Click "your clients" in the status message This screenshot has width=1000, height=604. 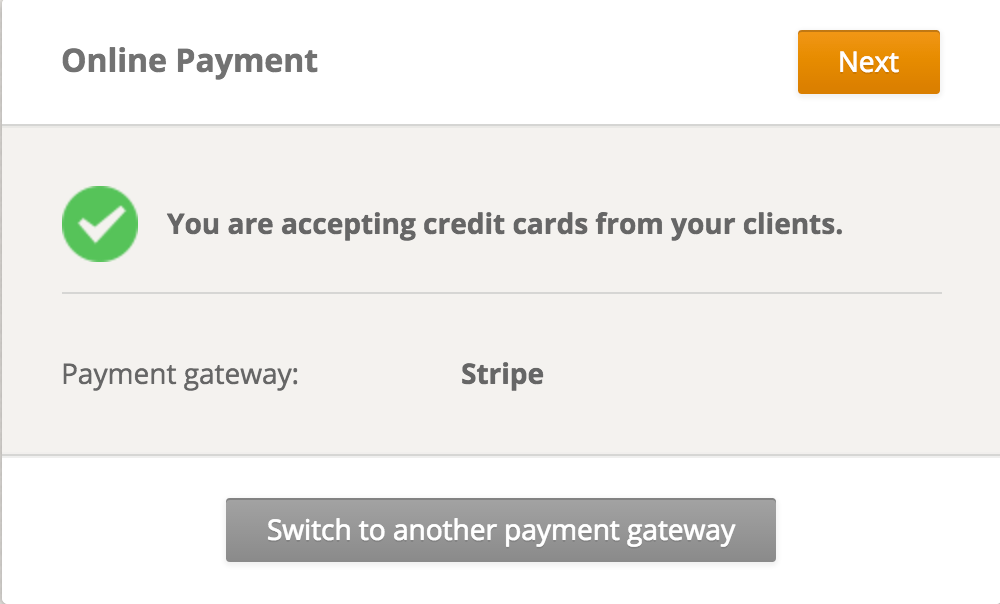coord(756,225)
